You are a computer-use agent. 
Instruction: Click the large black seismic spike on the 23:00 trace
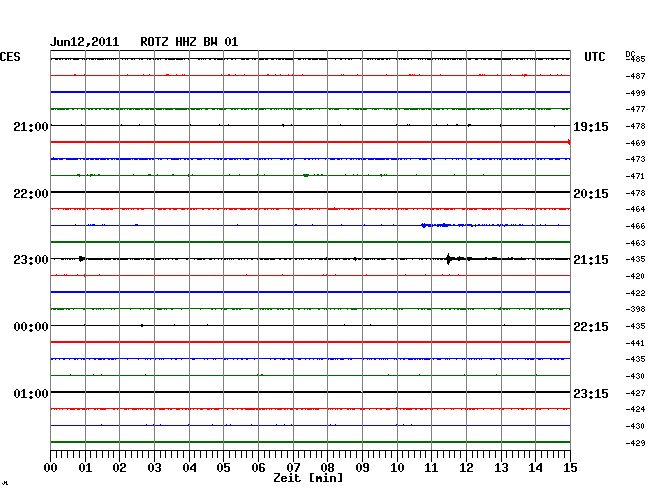coord(448,259)
